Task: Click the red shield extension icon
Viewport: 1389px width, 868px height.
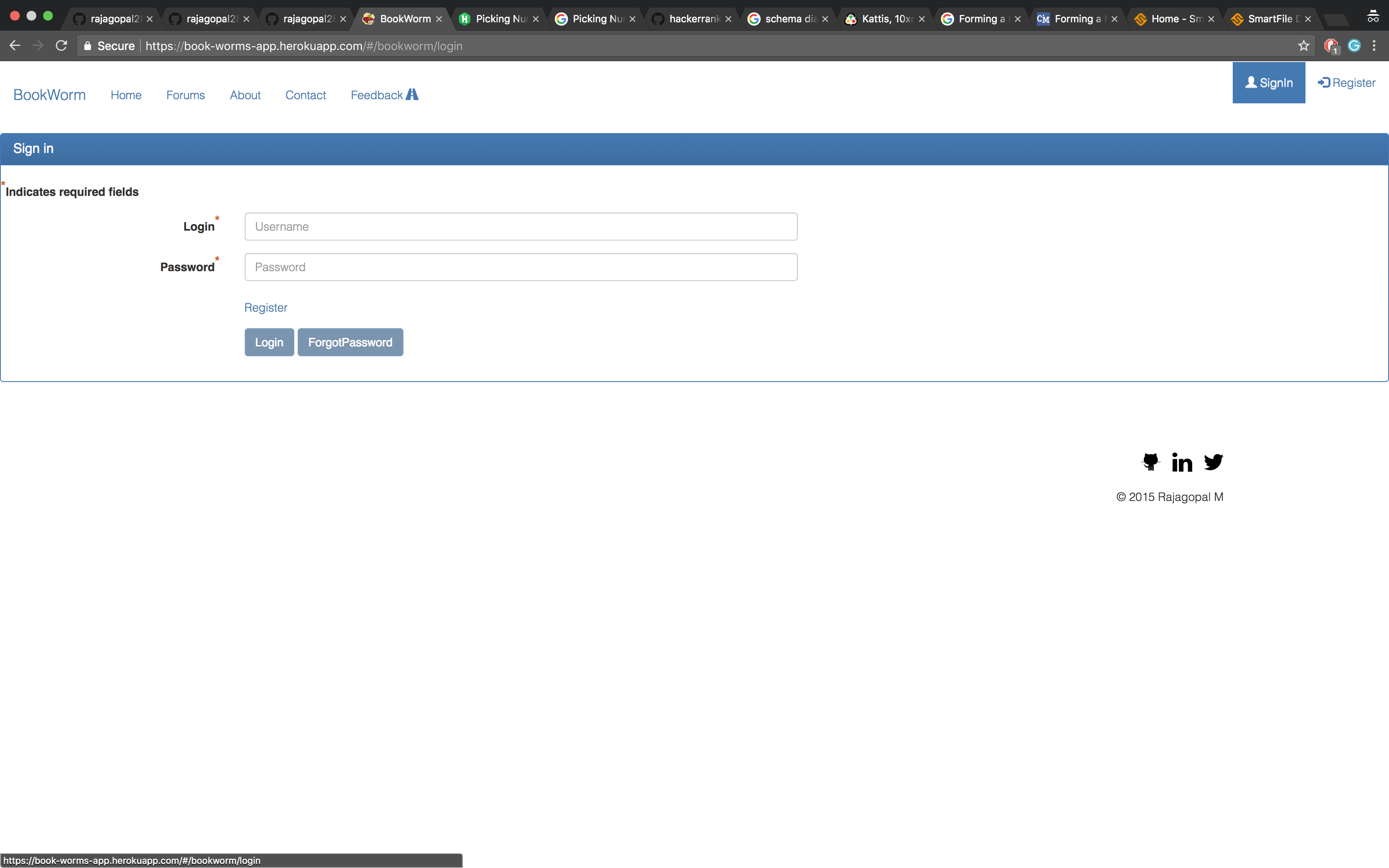Action: (1330, 46)
